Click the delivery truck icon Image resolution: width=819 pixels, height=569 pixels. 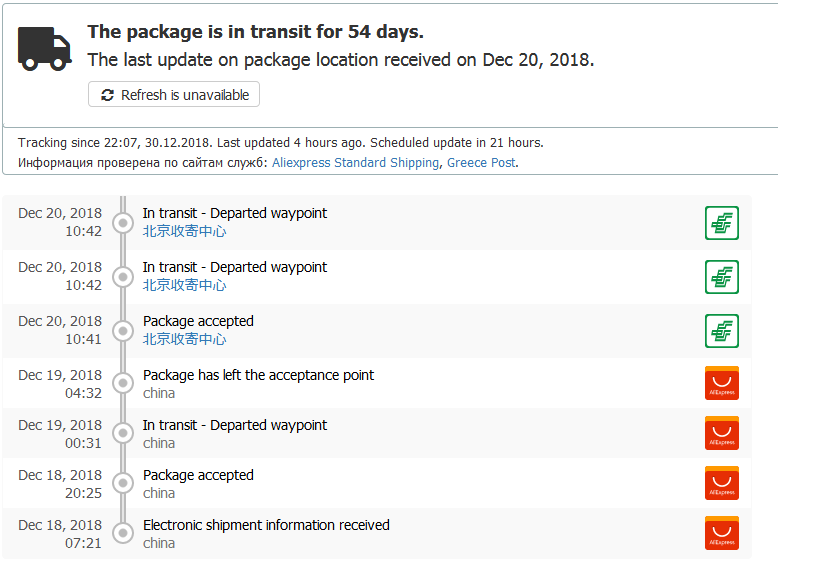click(x=44, y=49)
